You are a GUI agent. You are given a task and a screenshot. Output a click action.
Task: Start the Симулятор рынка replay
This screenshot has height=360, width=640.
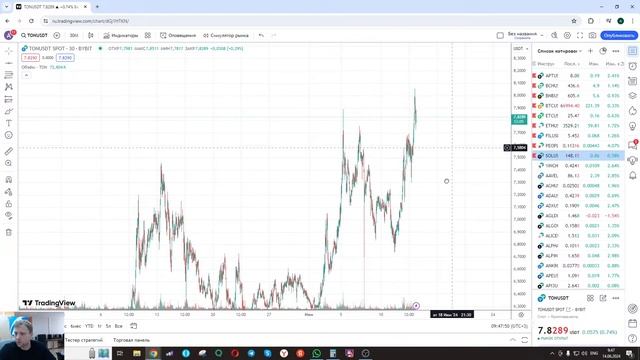pos(226,36)
